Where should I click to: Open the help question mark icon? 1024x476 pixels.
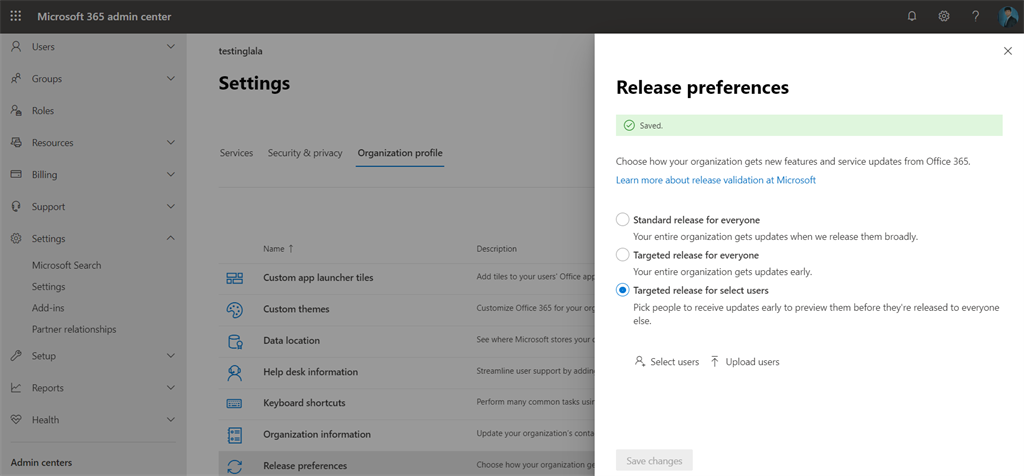tap(976, 16)
